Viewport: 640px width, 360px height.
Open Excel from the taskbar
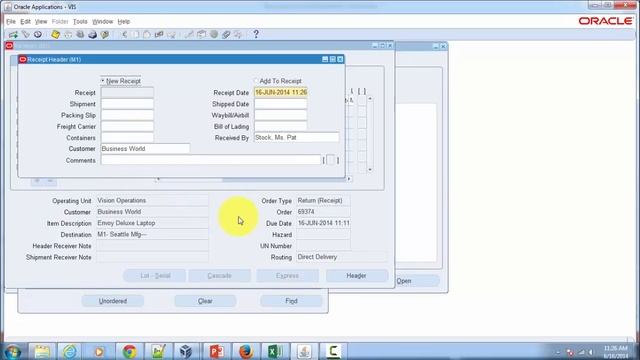275,351
